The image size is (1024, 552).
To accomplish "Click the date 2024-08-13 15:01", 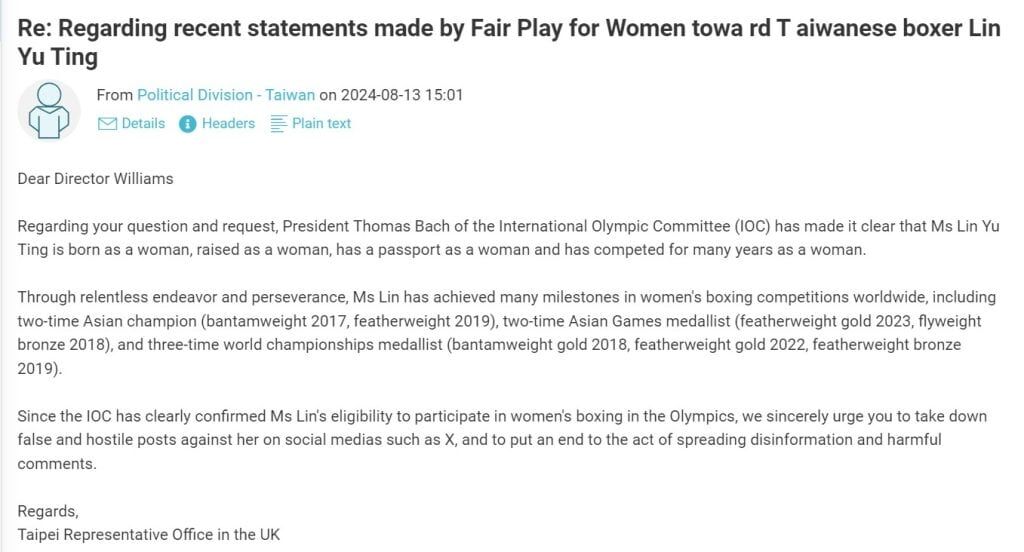I will tap(402, 95).
